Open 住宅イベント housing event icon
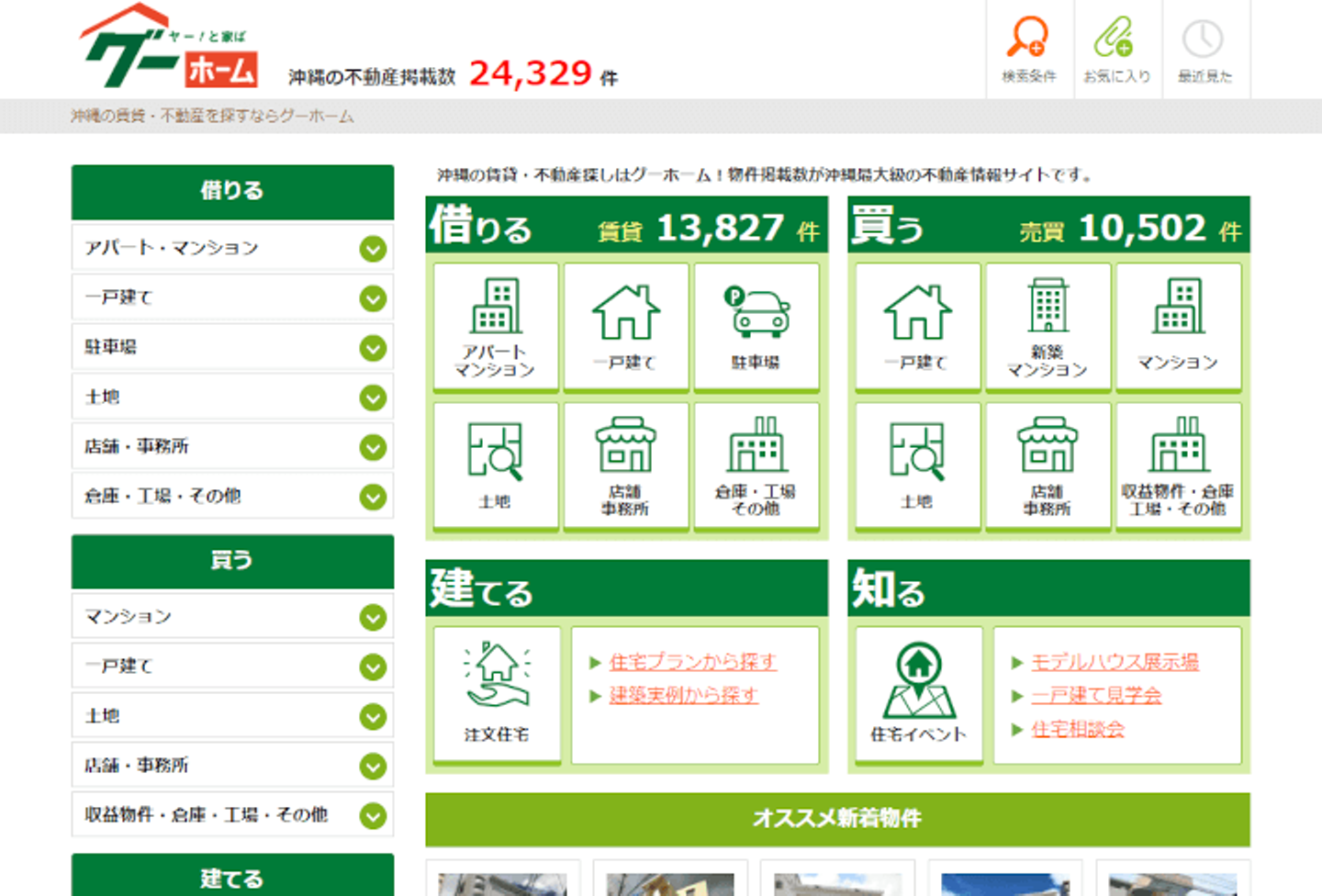The width and height of the screenshot is (1322, 896). pos(919,695)
